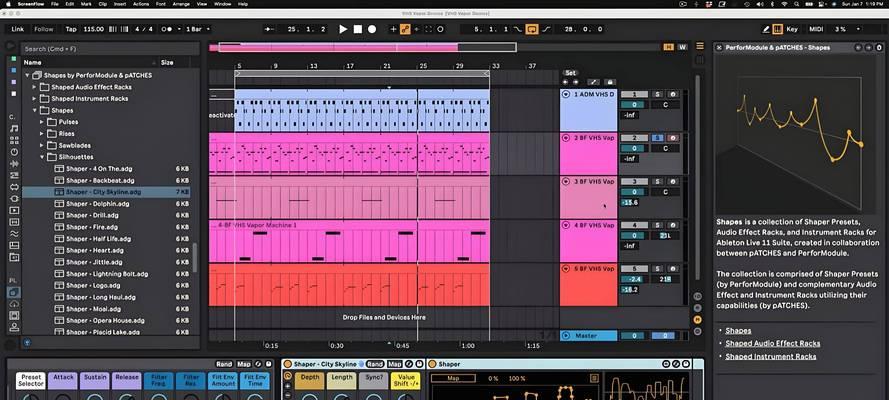Toggle the H overview button
Viewport: 889px width, 400px height.
point(669,47)
